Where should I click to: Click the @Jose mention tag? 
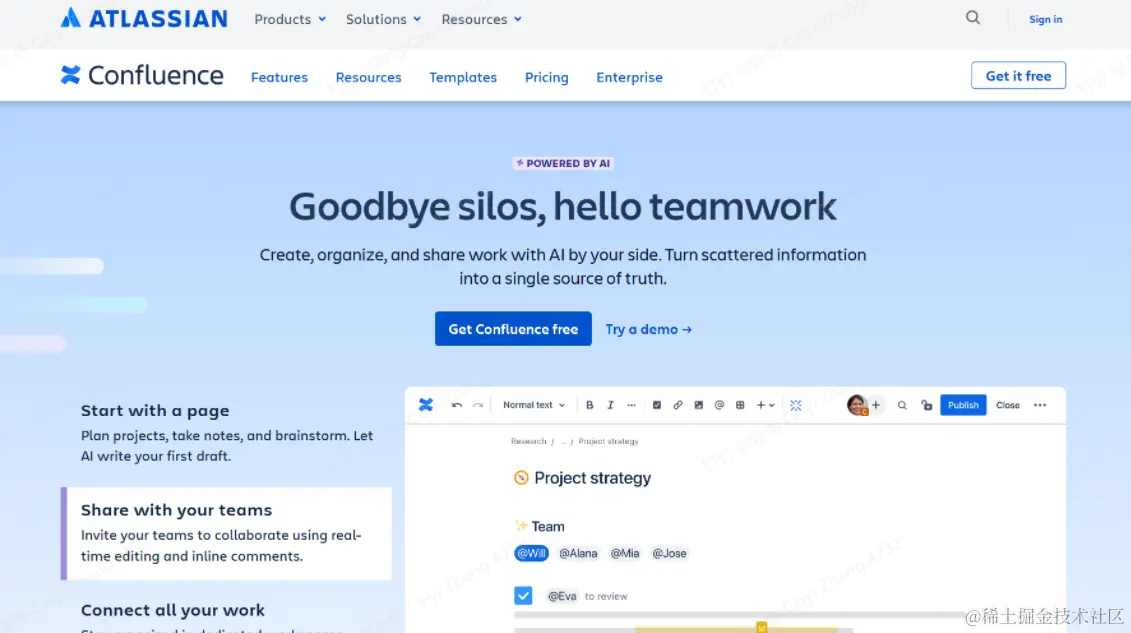(x=669, y=554)
